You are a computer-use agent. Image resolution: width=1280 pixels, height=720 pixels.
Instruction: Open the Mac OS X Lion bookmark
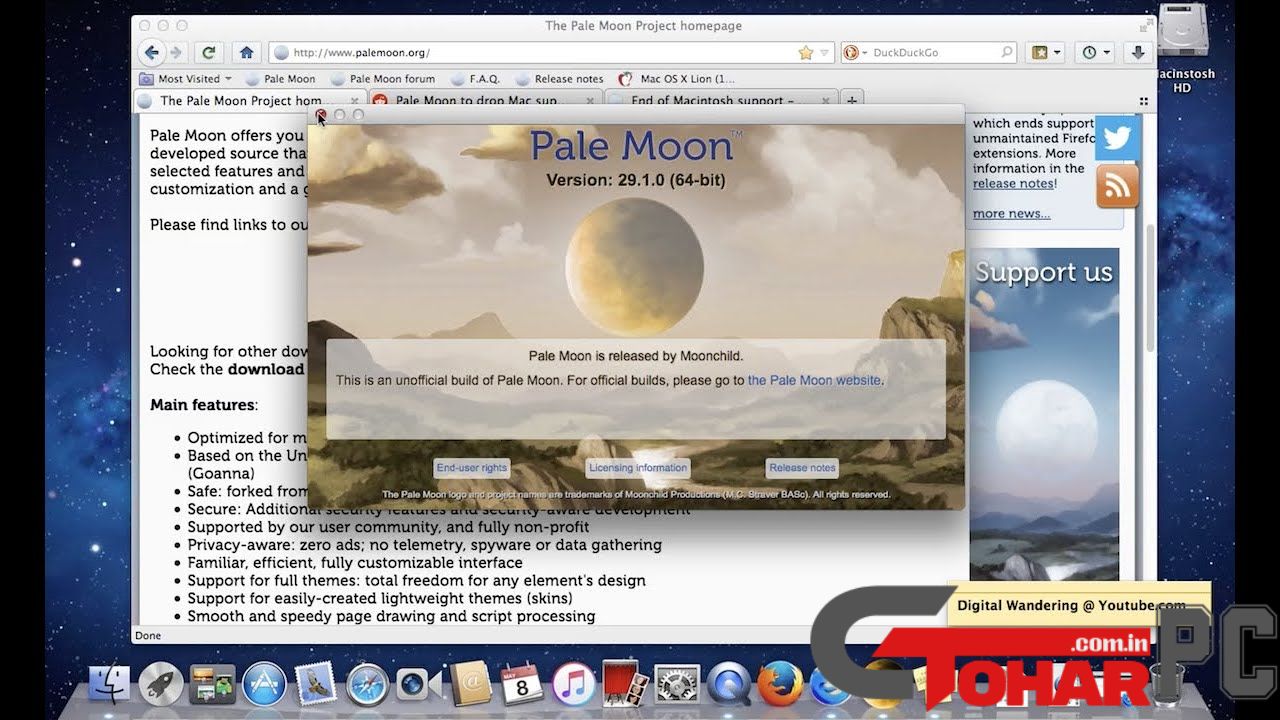[677, 78]
